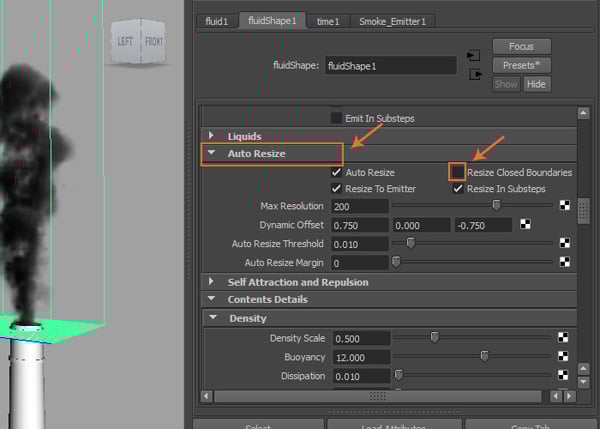The width and height of the screenshot is (600, 429).
Task: Open the Smoke_Emitter1 tab
Action: coord(392,21)
